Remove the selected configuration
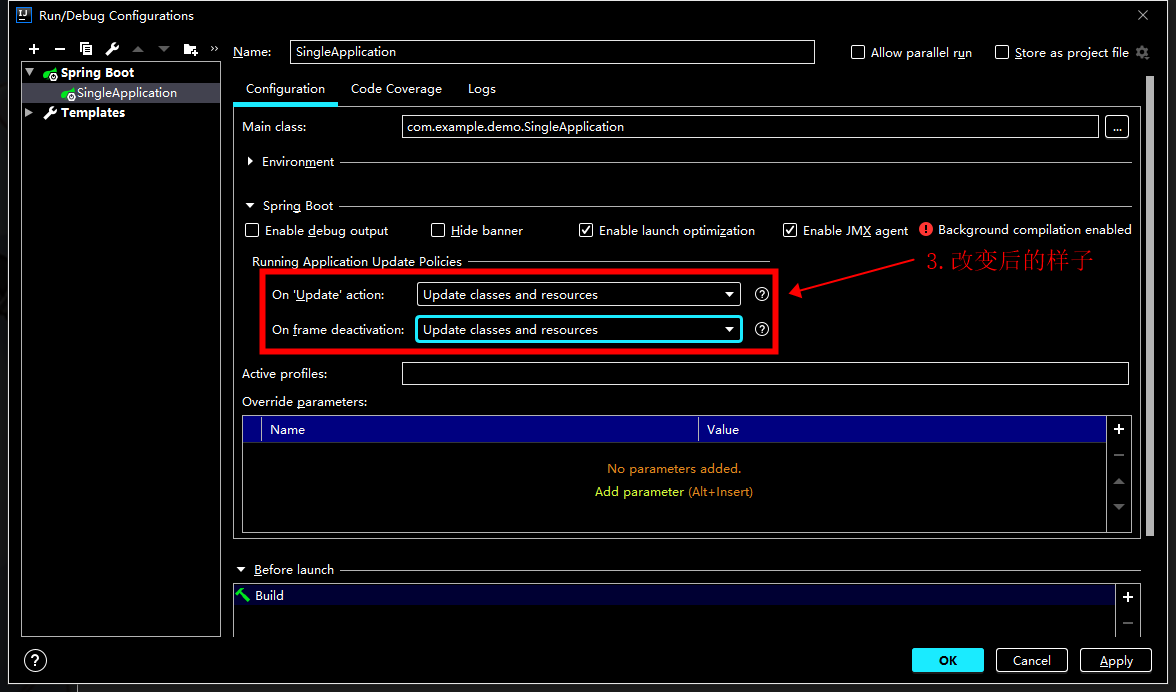1176x692 pixels. 60,49
